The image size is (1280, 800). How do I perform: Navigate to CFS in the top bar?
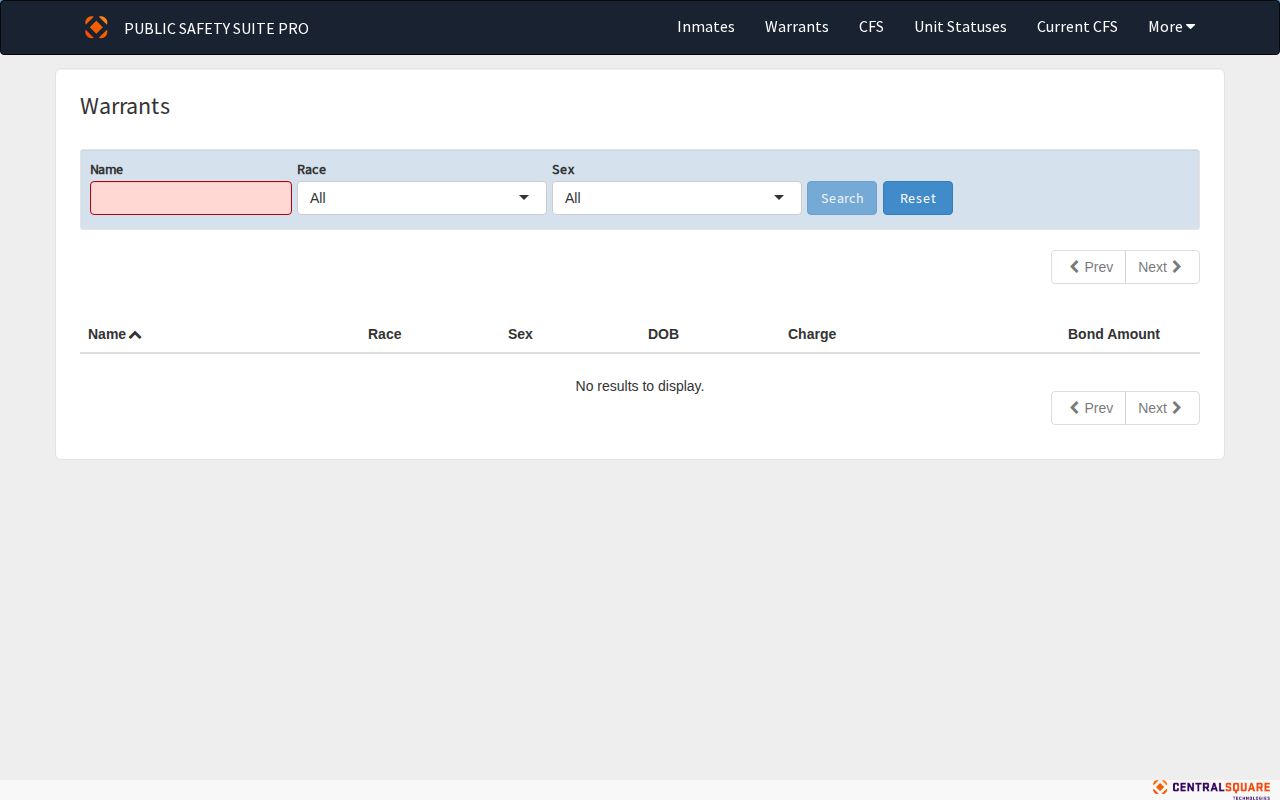[871, 27]
